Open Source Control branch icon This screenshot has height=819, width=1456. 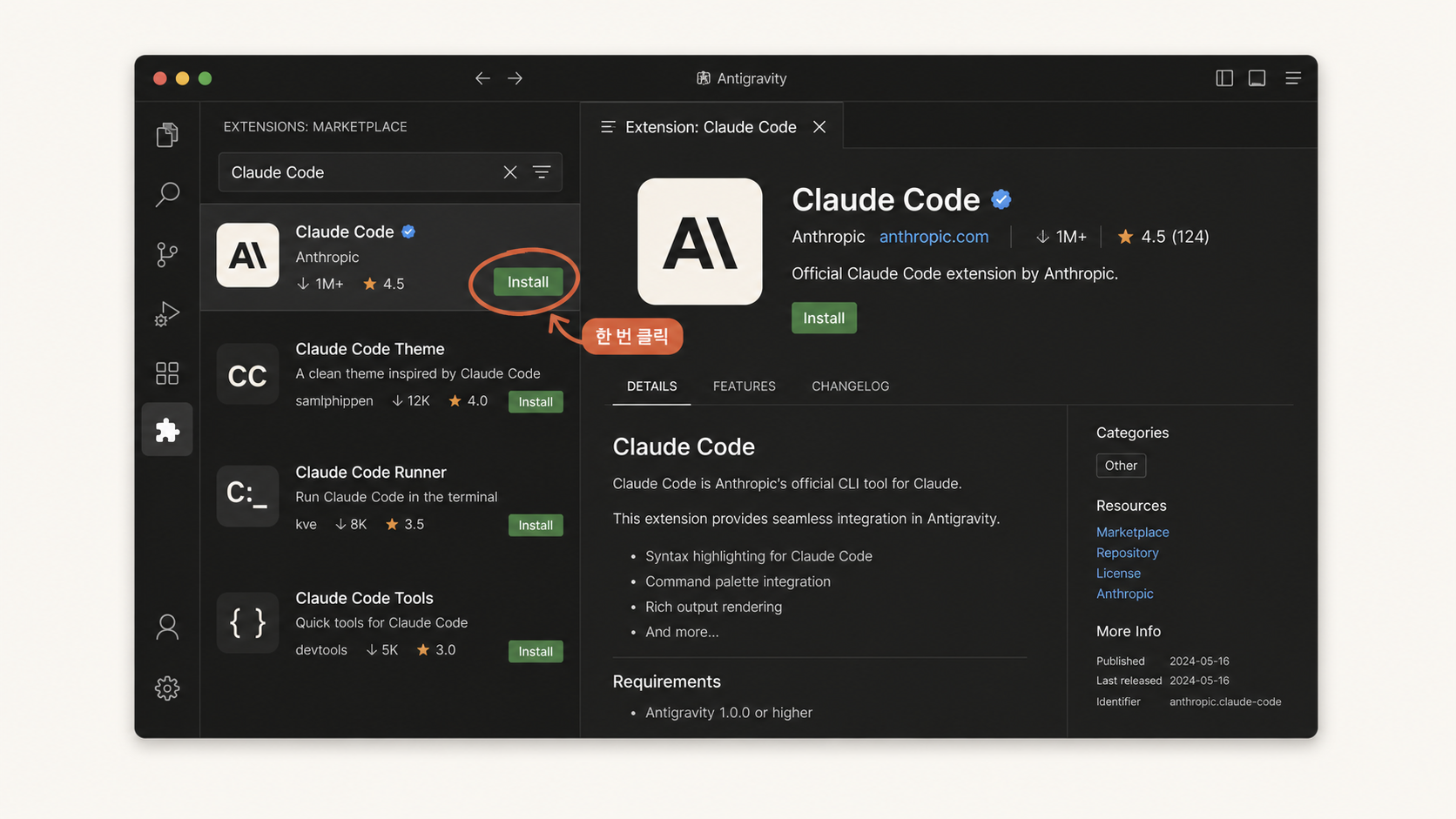tap(167, 254)
